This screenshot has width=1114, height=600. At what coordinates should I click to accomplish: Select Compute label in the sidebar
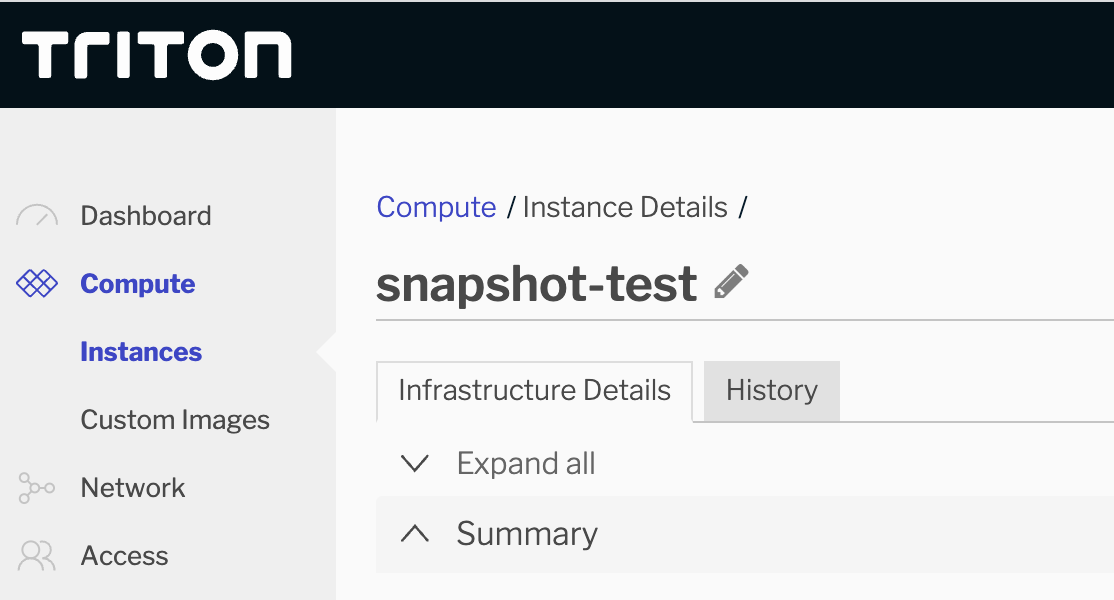(138, 284)
